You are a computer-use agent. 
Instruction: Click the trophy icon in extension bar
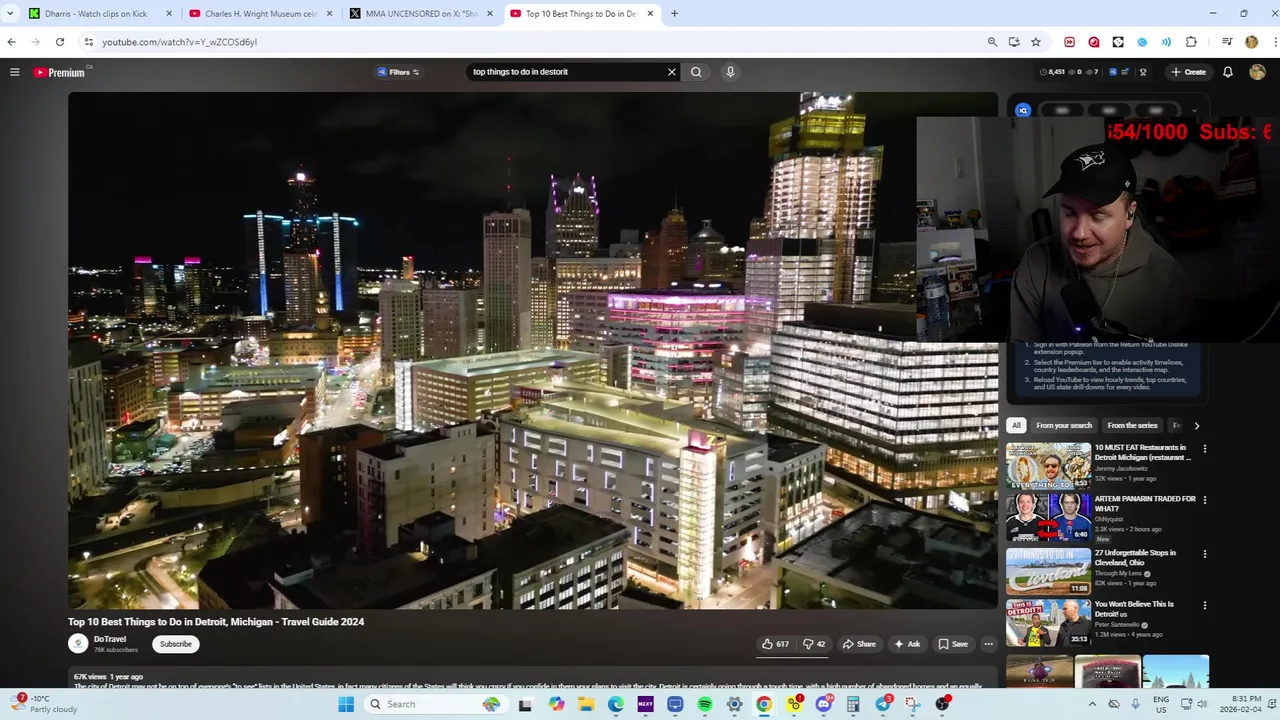pyautogui.click(x=1143, y=72)
